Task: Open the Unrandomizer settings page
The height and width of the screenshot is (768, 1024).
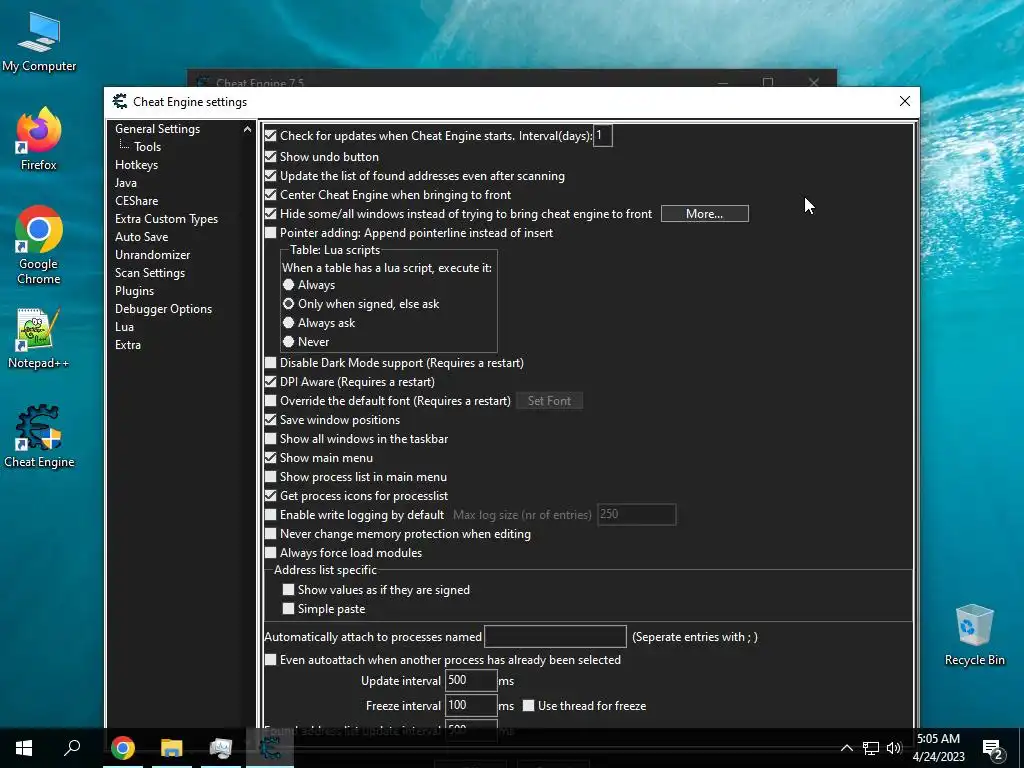Action: coord(153,255)
